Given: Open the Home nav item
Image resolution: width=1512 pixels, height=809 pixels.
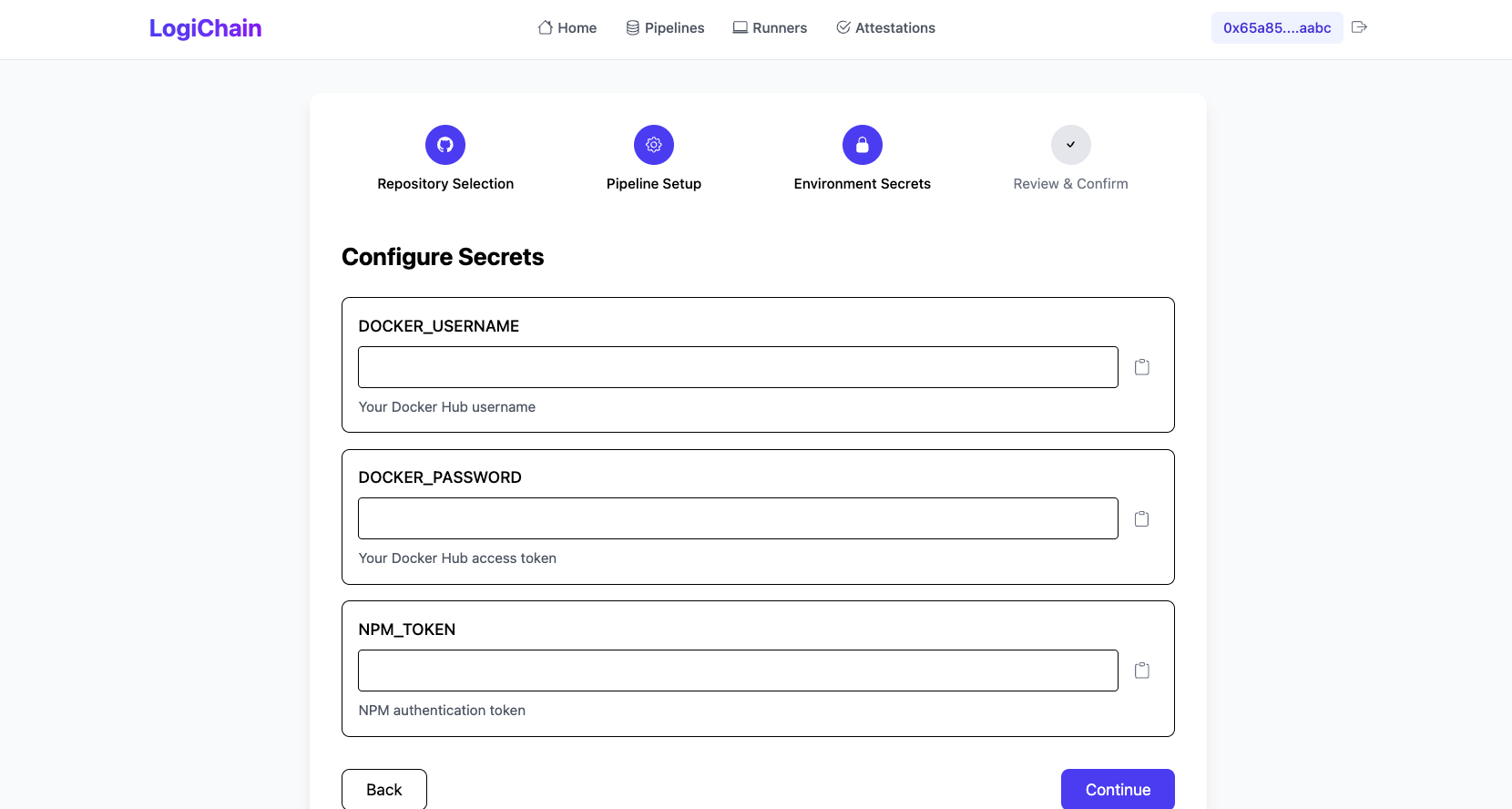Looking at the screenshot, I should pos(567,28).
